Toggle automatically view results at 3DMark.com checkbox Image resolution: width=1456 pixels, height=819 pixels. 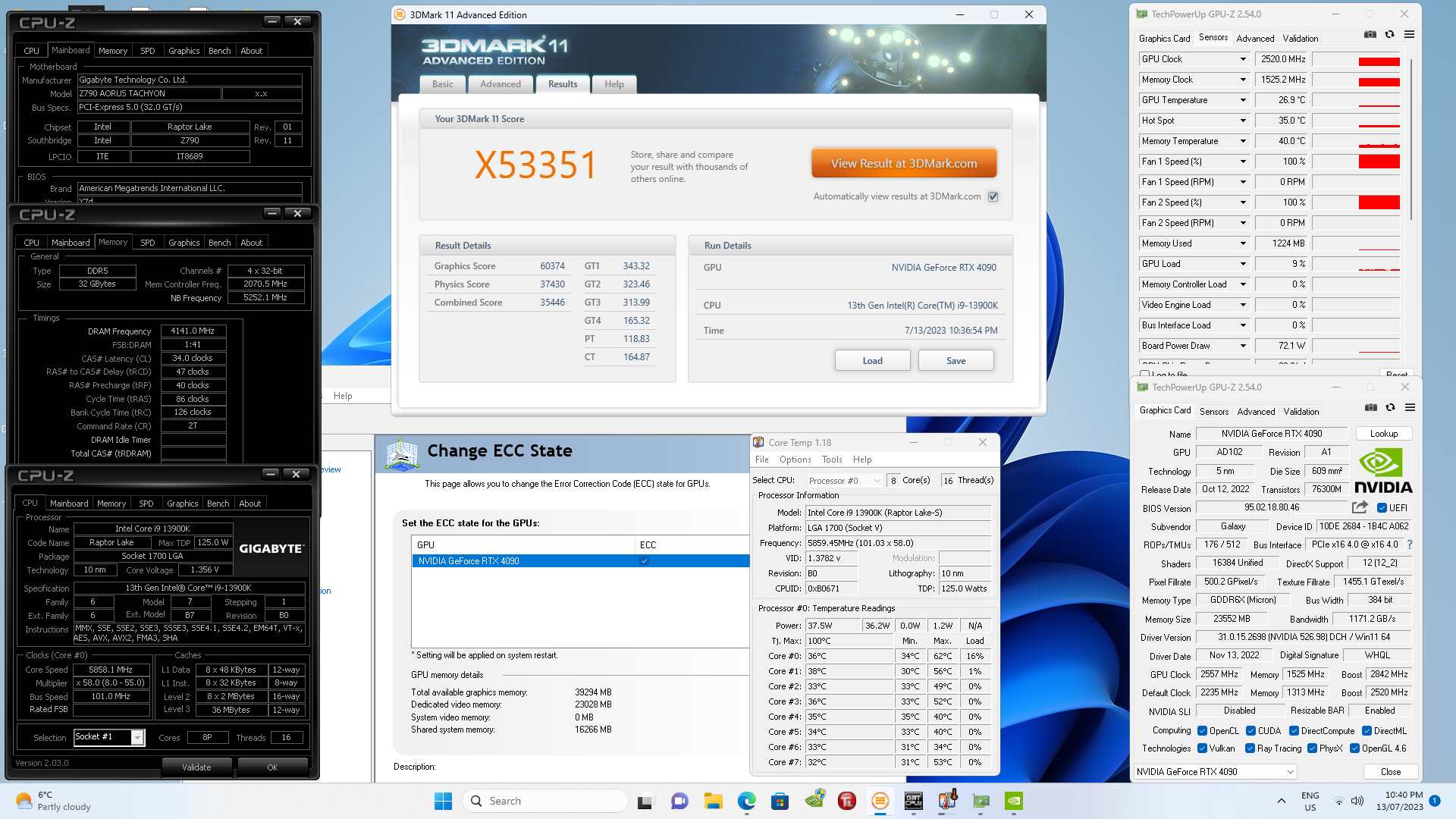[x=993, y=196]
